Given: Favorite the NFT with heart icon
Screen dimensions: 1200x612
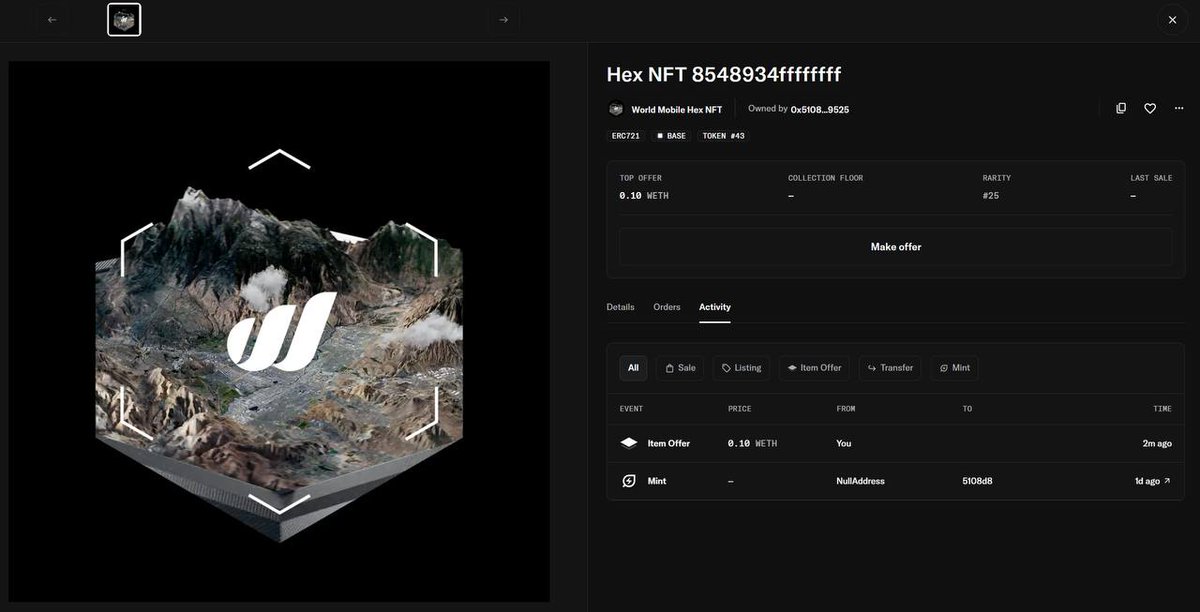Looking at the screenshot, I should (x=1150, y=108).
